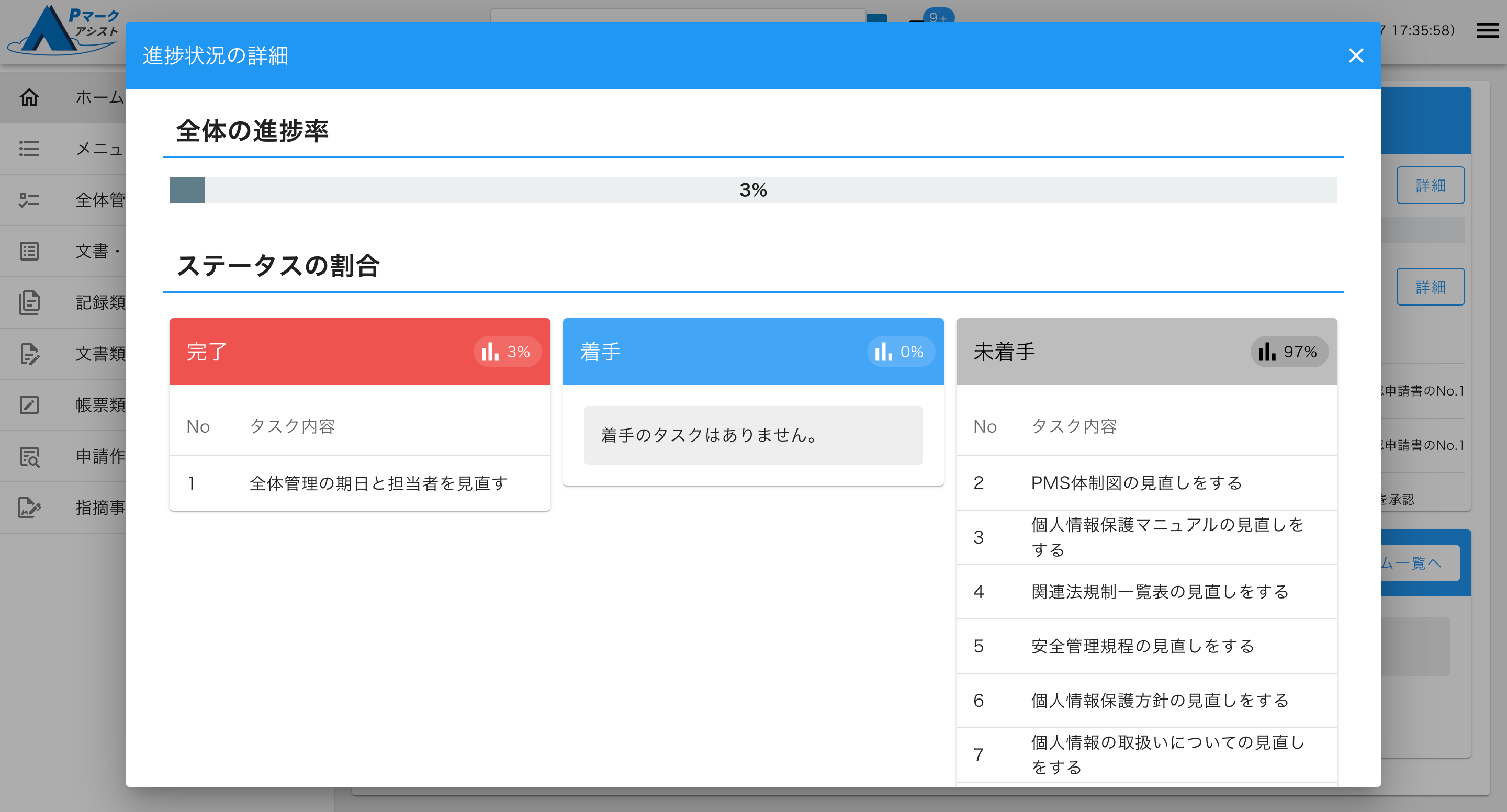The width and height of the screenshot is (1507, 812).
Task: Select task 関連法規制一覧表の見直しをする
Action: click(x=1159, y=592)
